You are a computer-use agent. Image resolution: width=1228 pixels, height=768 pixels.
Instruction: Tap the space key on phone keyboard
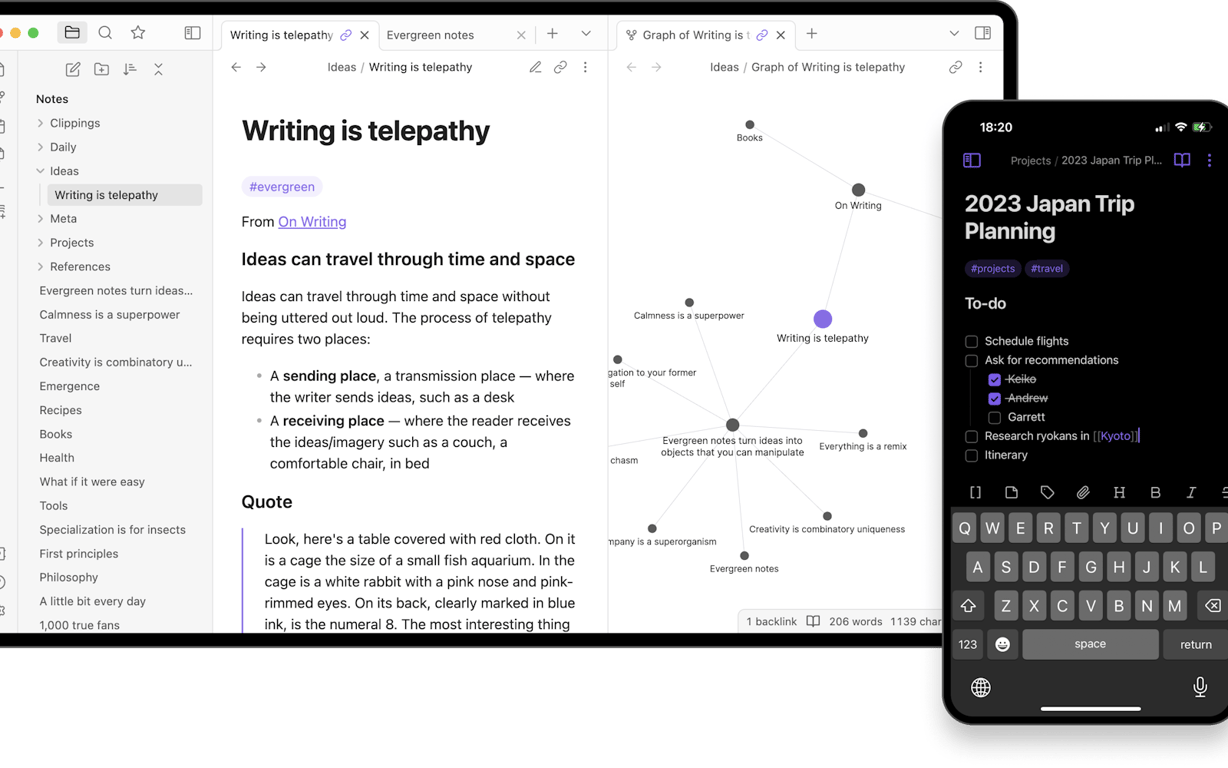pos(1090,644)
